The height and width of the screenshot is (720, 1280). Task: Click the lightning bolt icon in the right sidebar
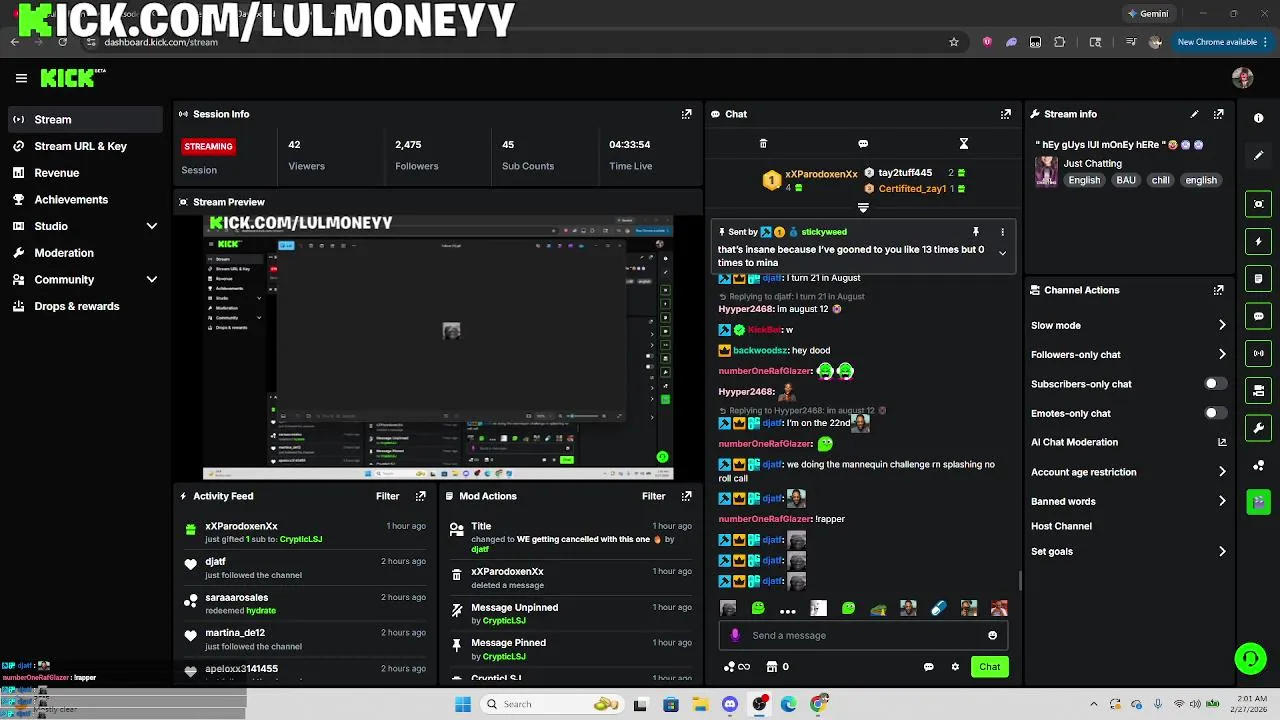tap(1258, 241)
